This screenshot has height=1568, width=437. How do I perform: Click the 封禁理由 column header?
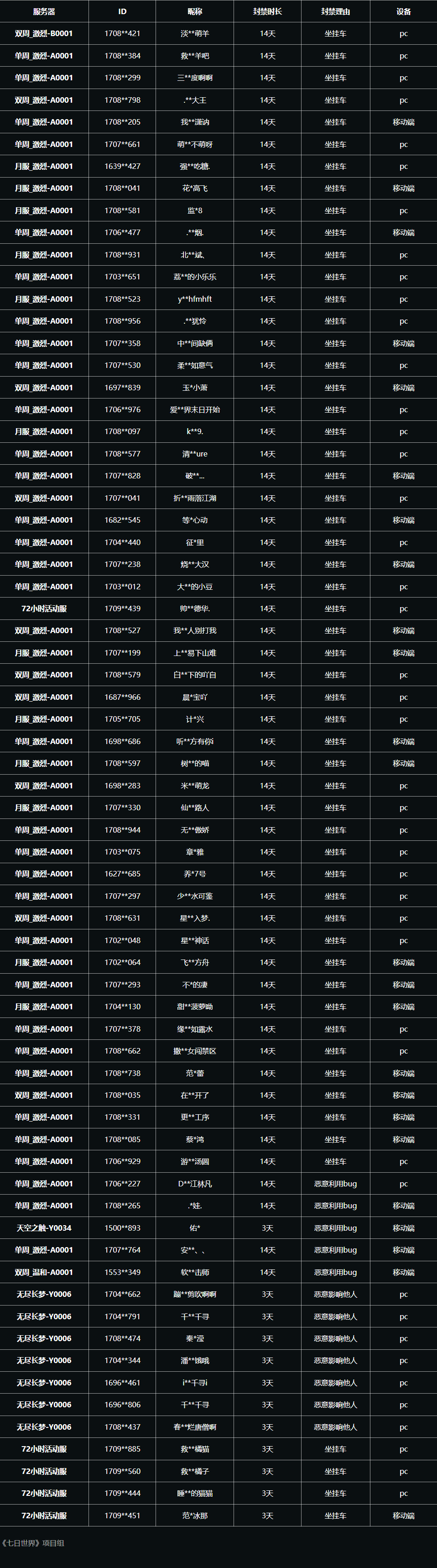[x=335, y=11]
